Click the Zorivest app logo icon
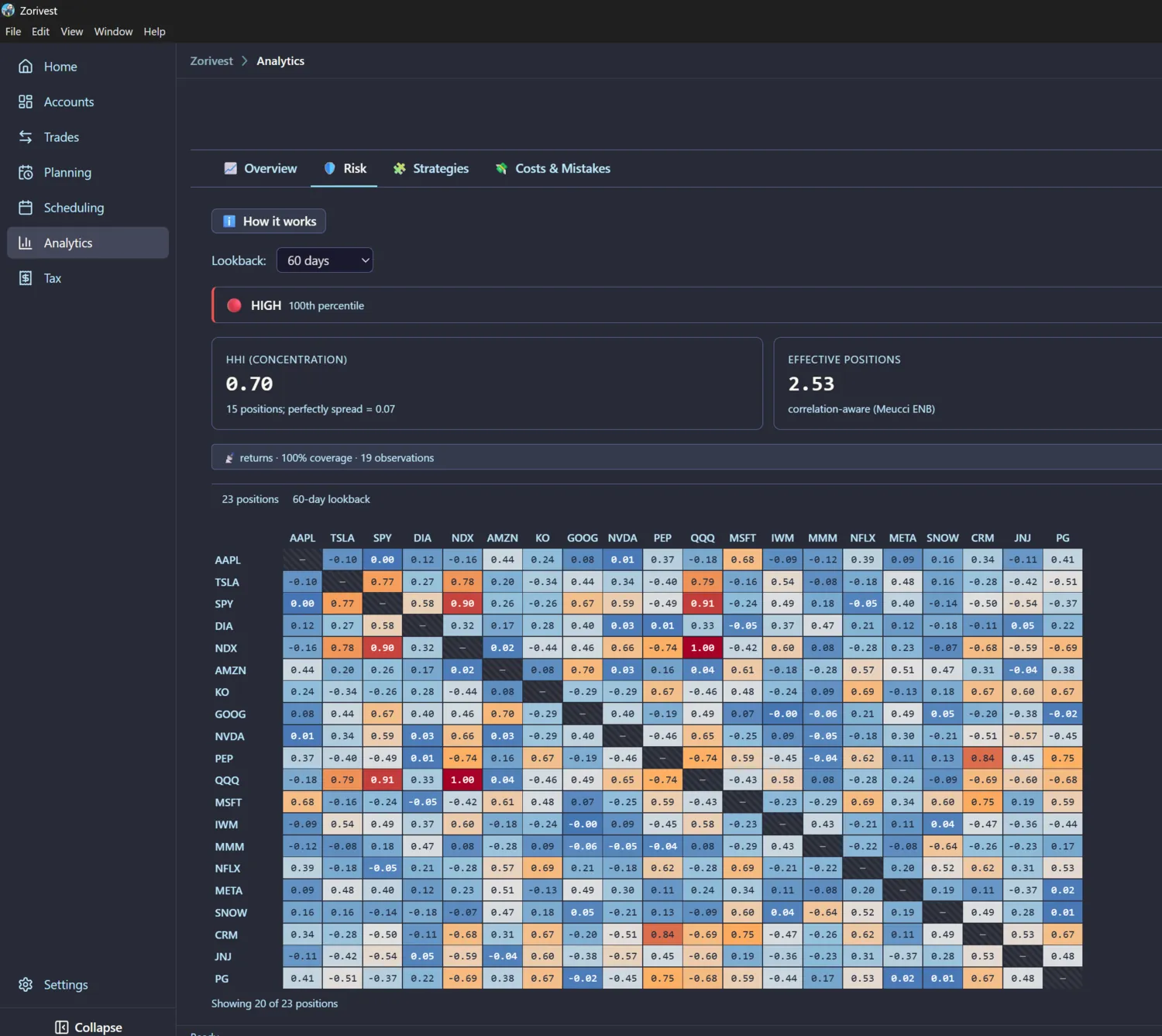 point(9,11)
